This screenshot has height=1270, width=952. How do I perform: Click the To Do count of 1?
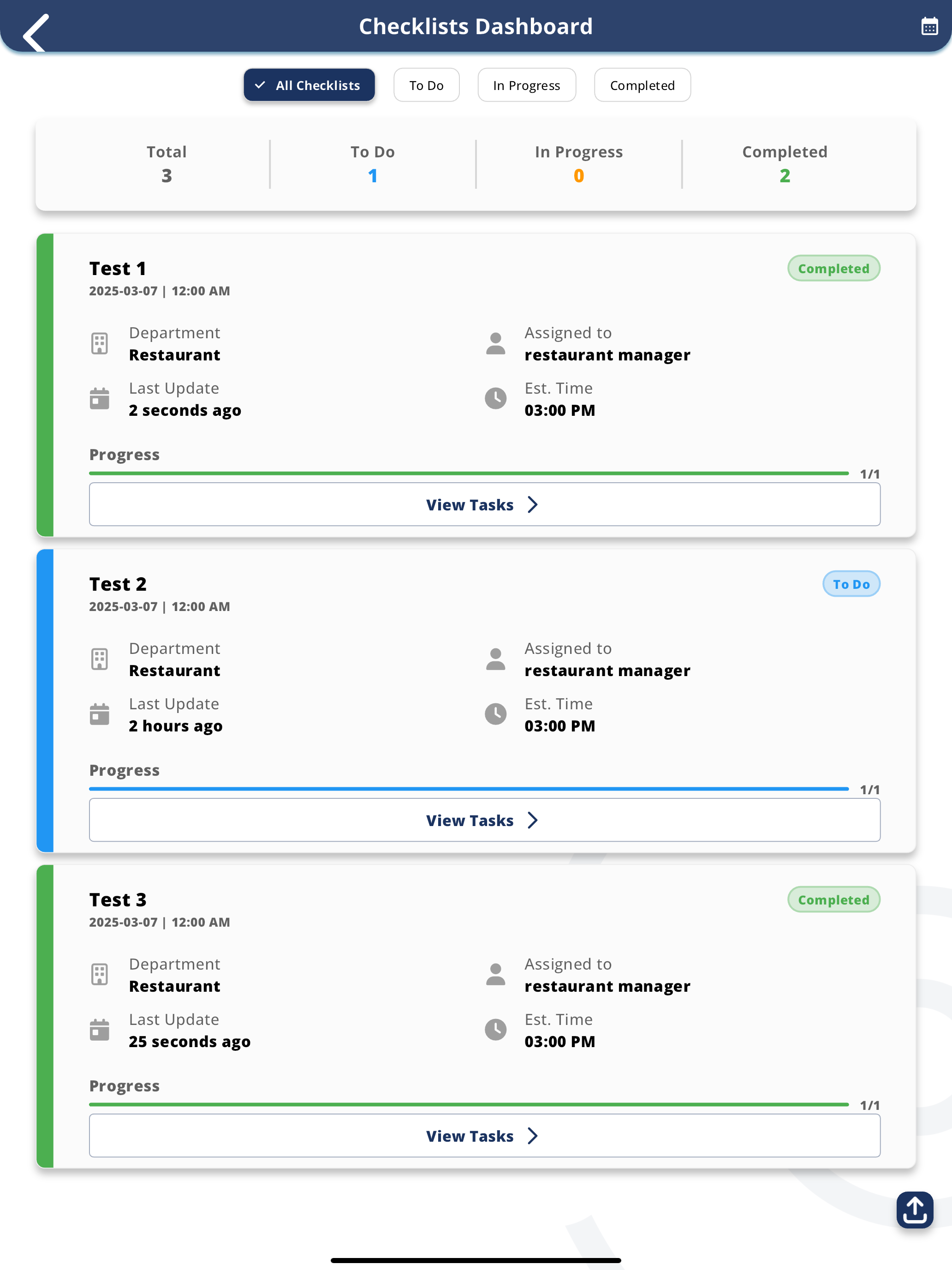[x=373, y=176]
